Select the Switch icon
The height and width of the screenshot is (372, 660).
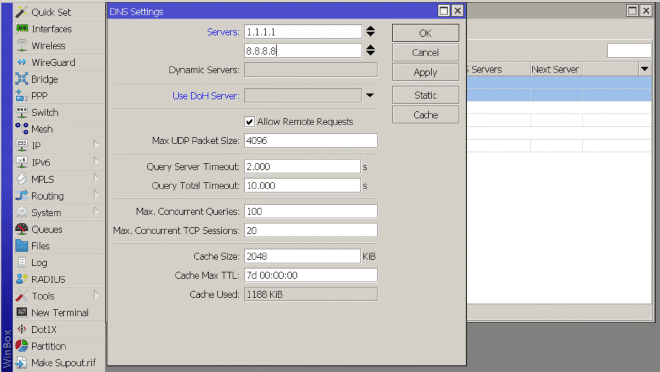[21, 112]
